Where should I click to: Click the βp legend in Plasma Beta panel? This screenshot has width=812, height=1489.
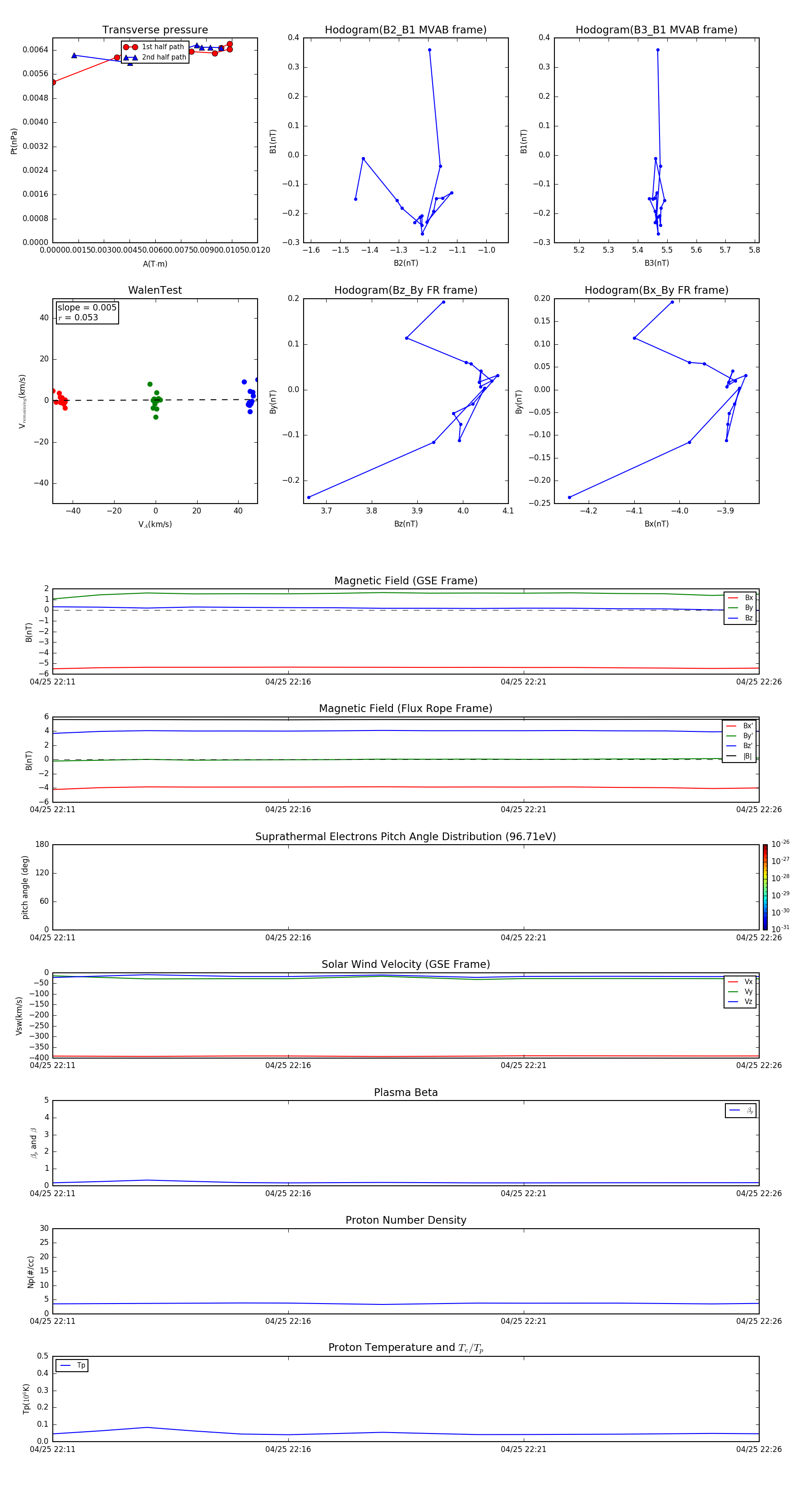point(741,1110)
